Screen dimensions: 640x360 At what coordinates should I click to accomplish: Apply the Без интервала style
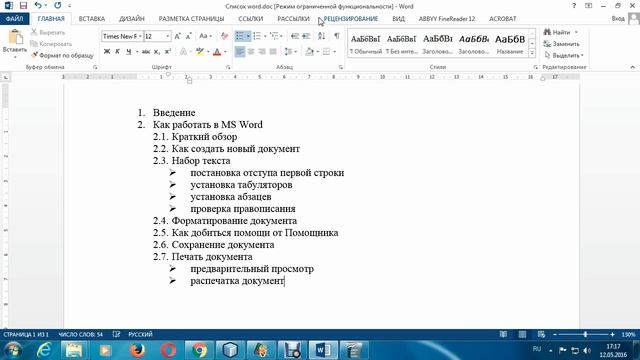coord(402,44)
